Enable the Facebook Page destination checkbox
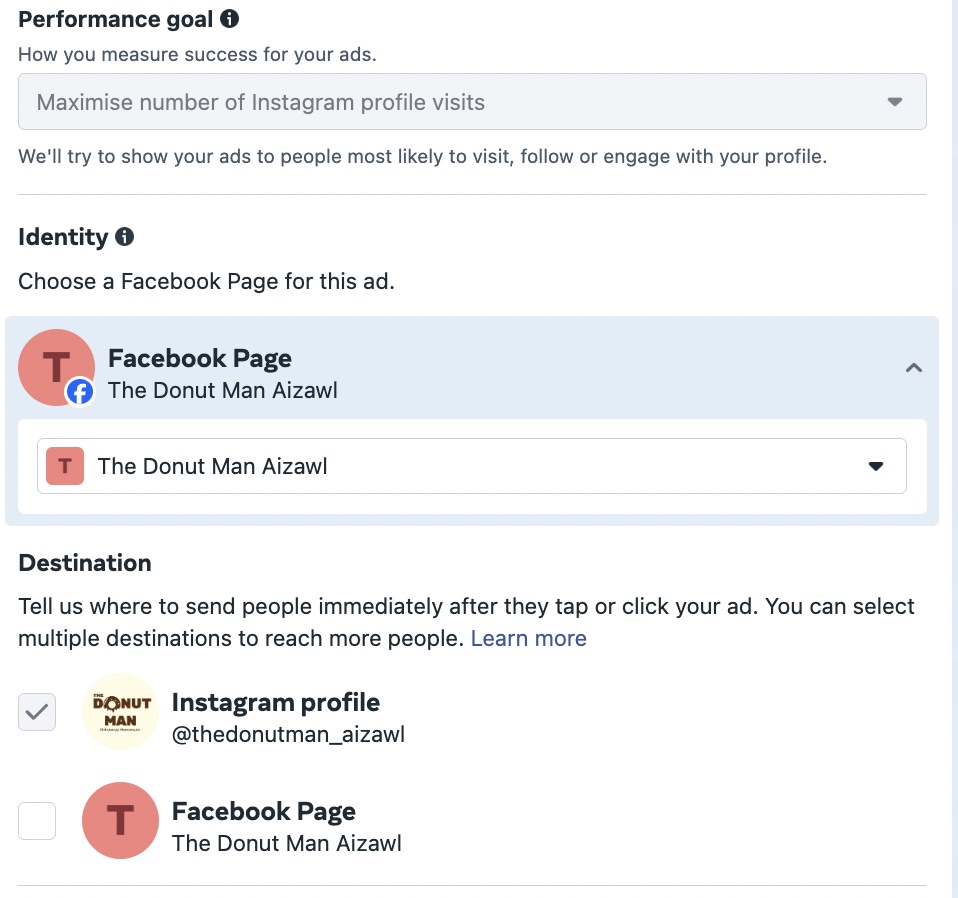958x898 pixels. [x=37, y=821]
